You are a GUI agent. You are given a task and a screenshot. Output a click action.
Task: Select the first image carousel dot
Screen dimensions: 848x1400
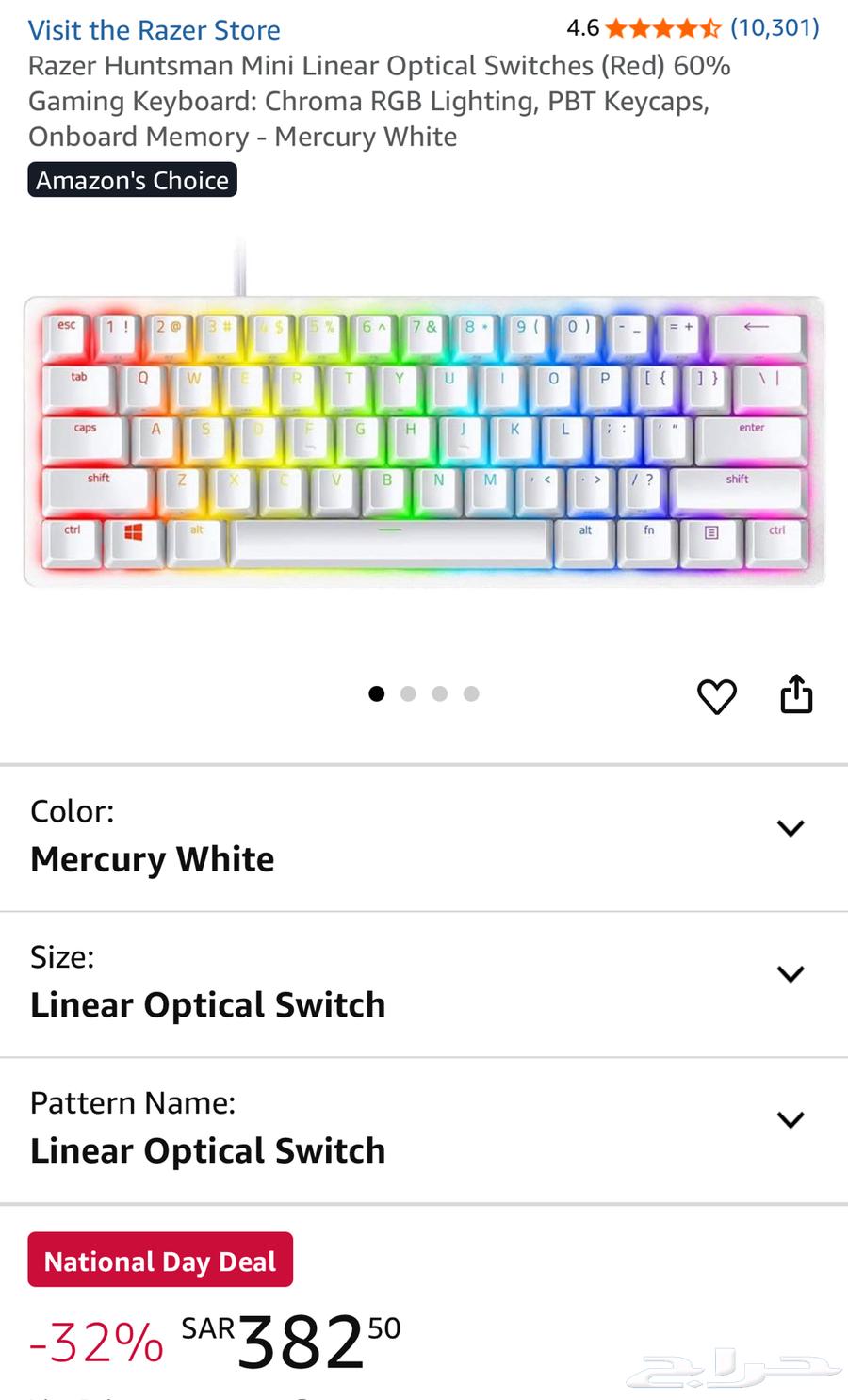point(377,693)
